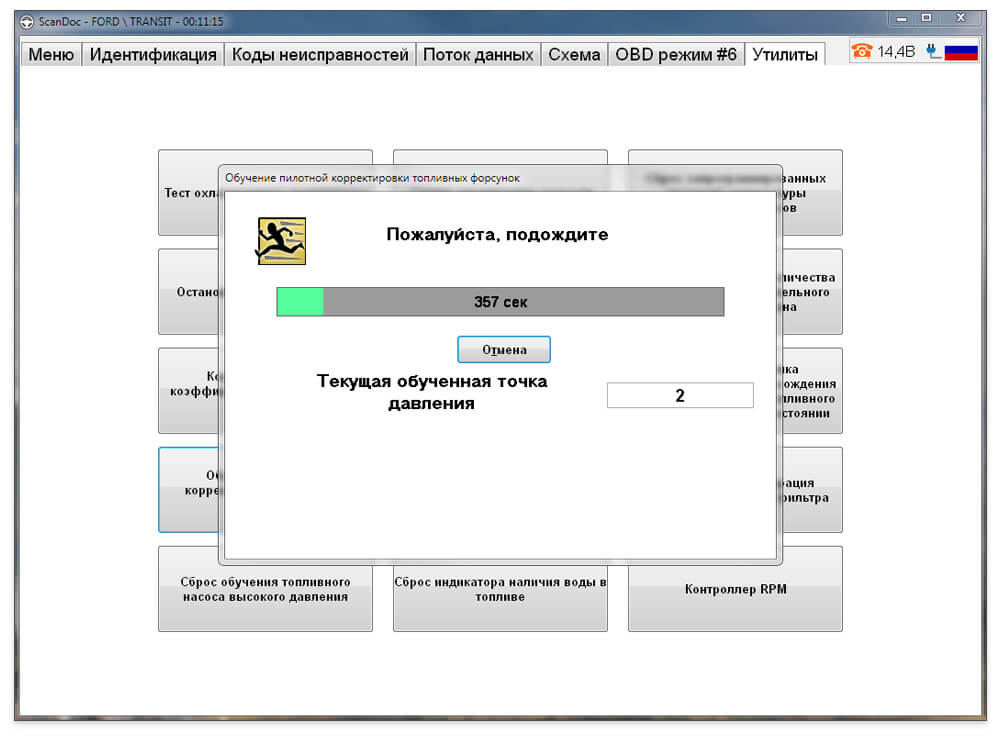Image resolution: width=1000 pixels, height=738 pixels.
Task: Cancel the learning with Отмена button
Action: point(504,350)
